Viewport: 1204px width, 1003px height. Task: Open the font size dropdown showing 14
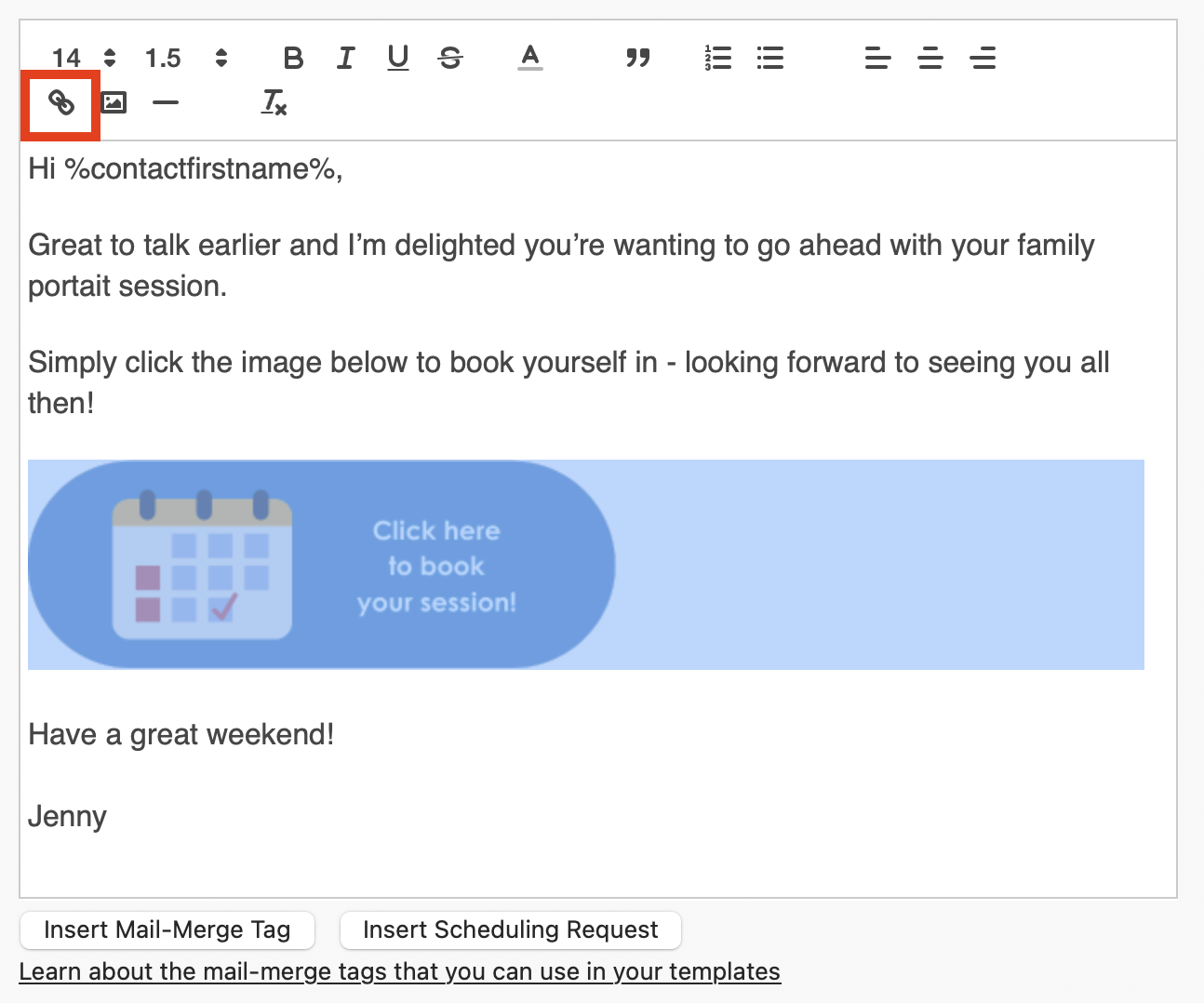tap(67, 58)
